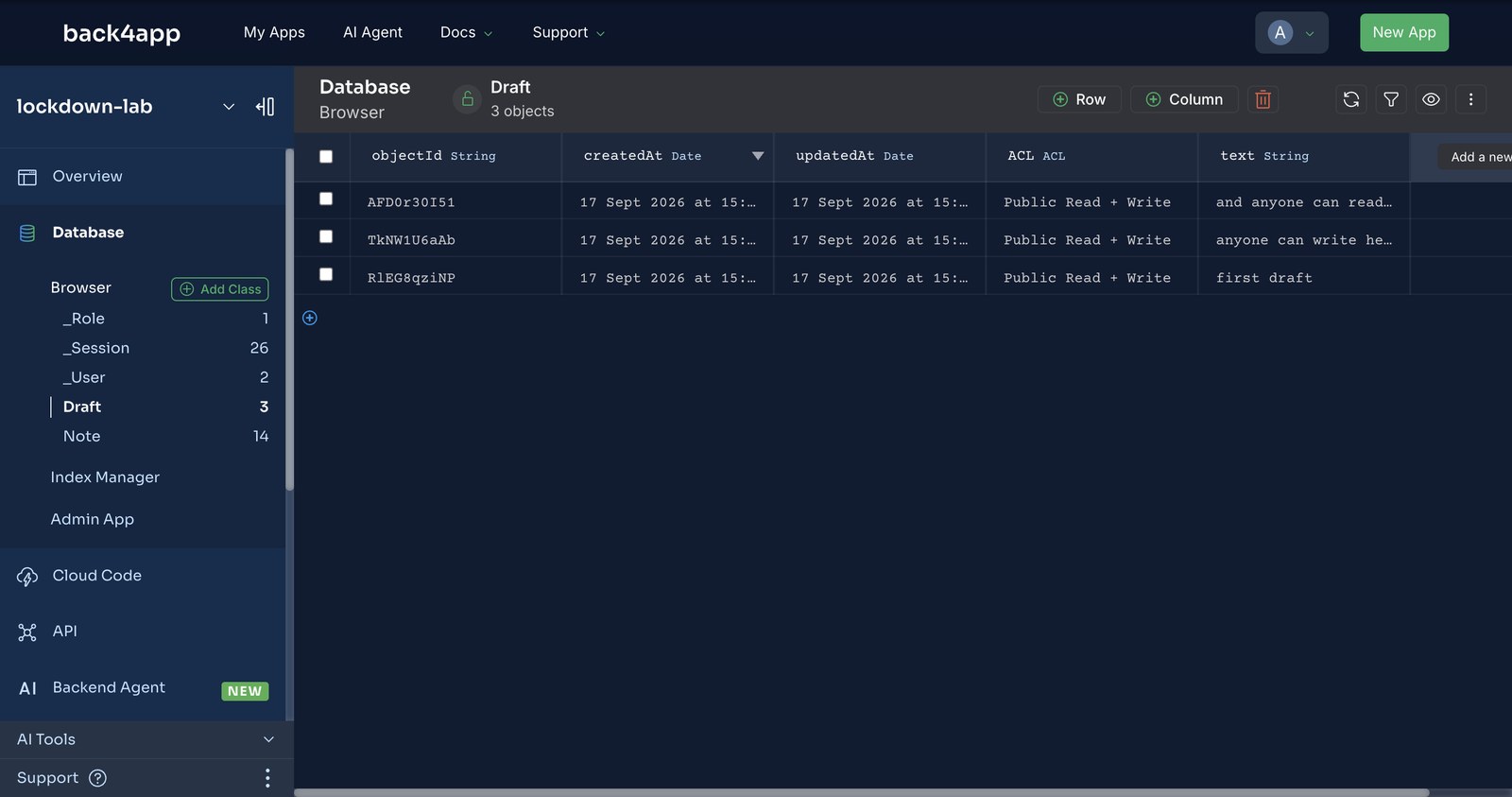This screenshot has width=1512, height=797.
Task: Click the user avatar A
Action: [x=1280, y=33]
